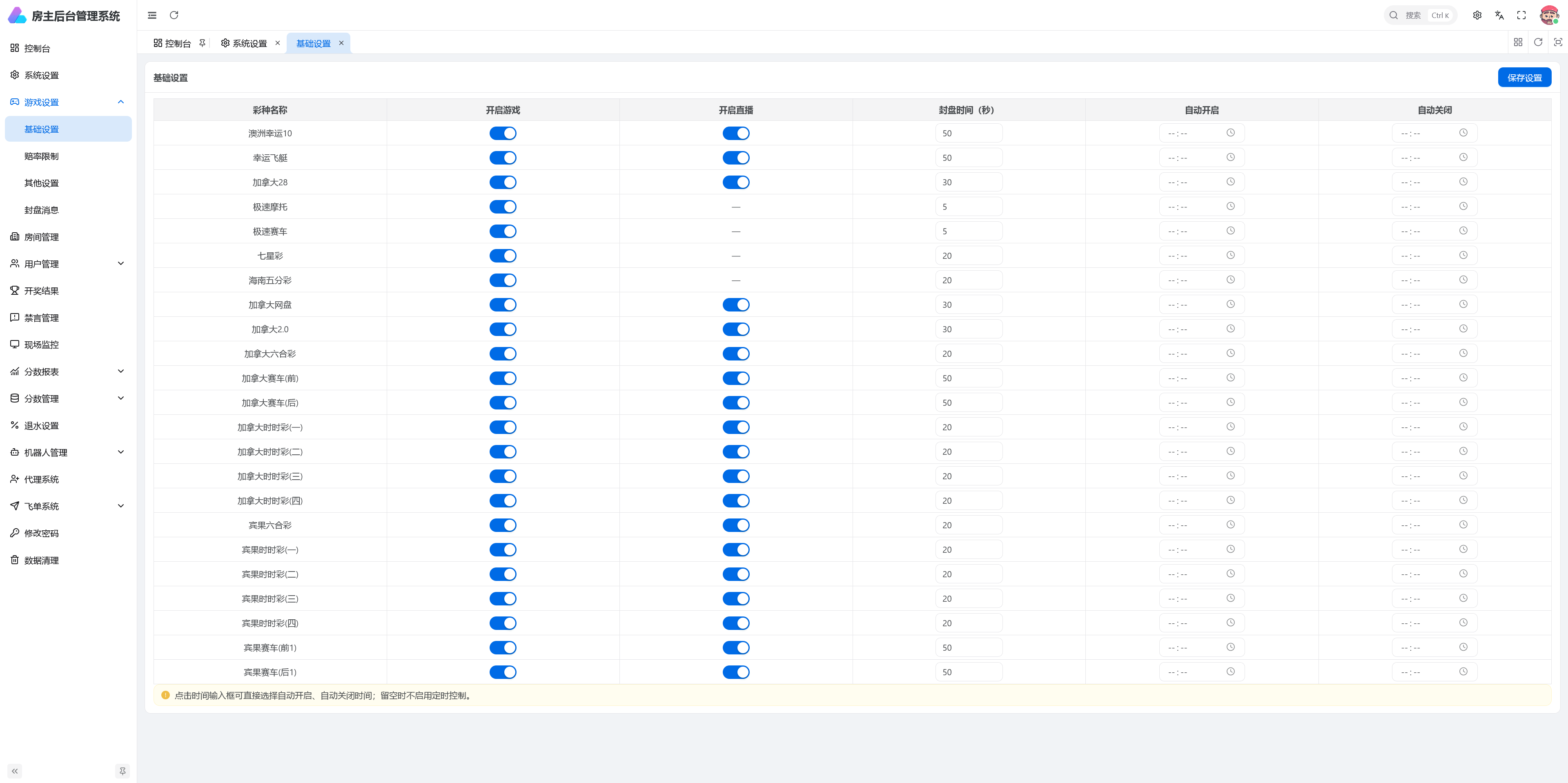Viewport: 1568px width, 783px height.
Task: Close the 系统设置 tab
Action: point(278,43)
